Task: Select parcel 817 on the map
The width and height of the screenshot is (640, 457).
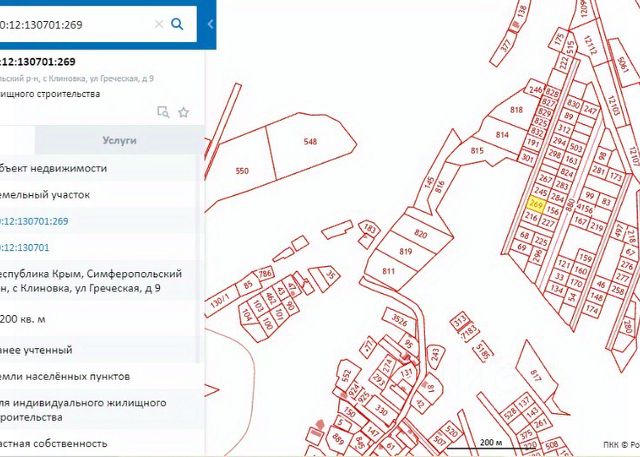Action: [536, 375]
